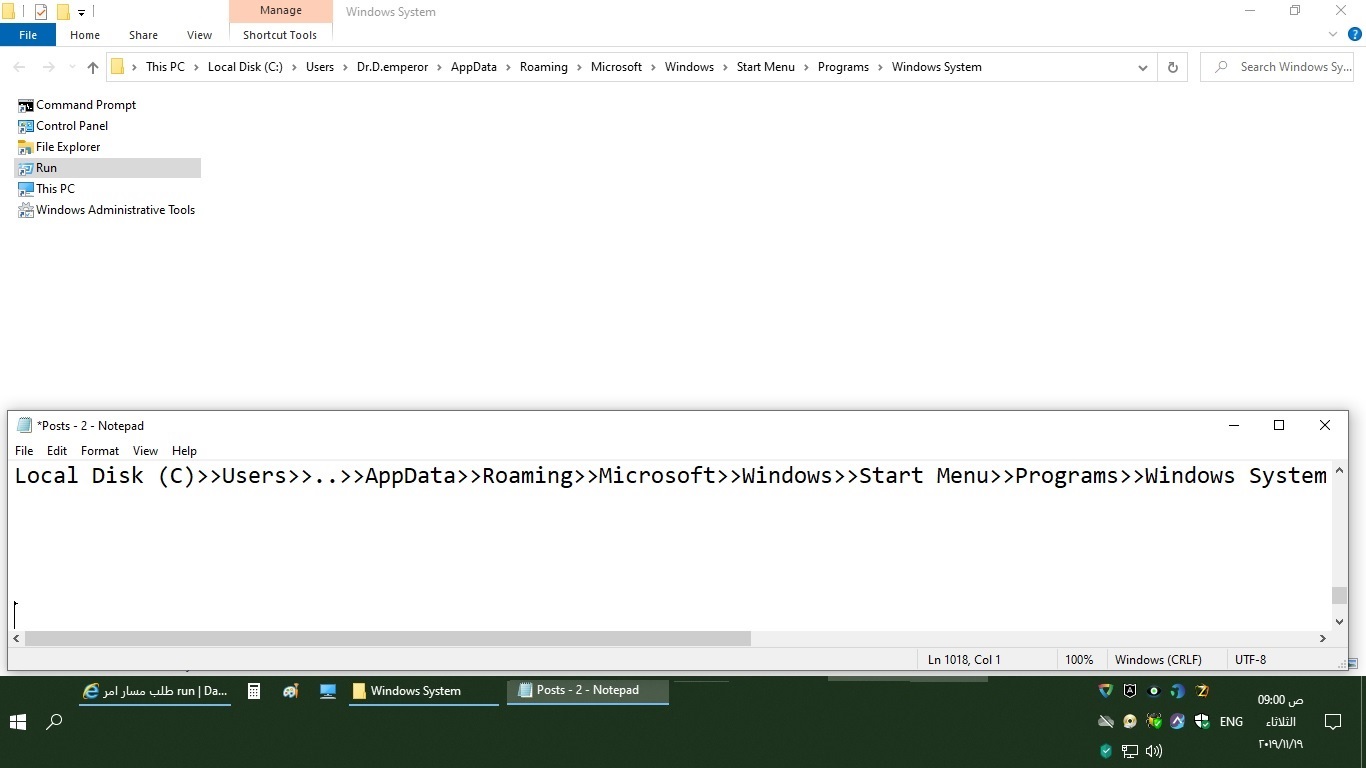Select the Windows Administrative Tools shortcut
The width and height of the screenshot is (1366, 768).
(x=106, y=210)
